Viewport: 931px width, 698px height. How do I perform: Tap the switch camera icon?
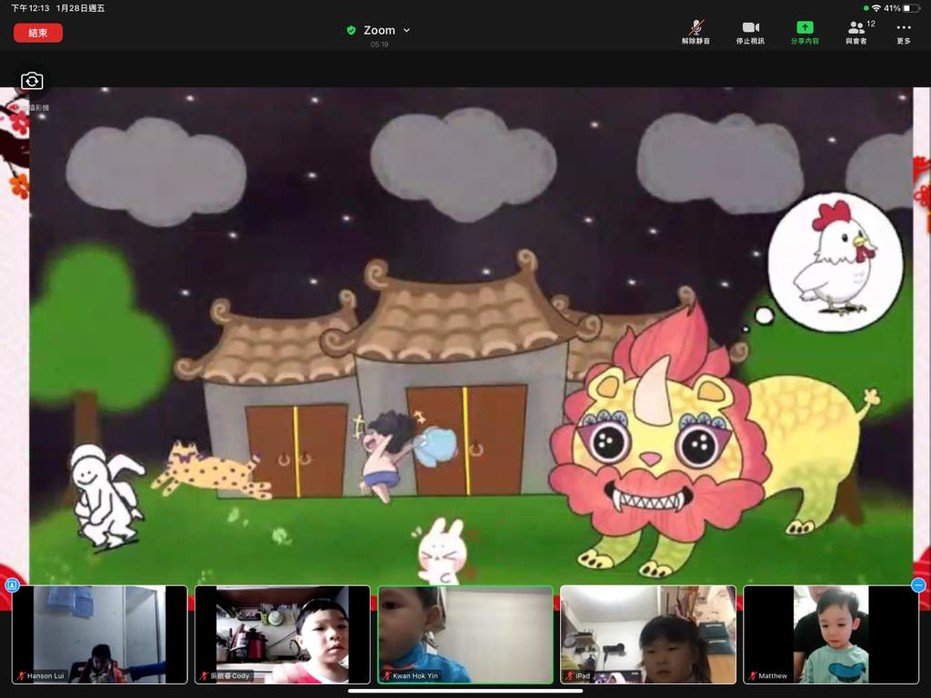click(x=32, y=81)
